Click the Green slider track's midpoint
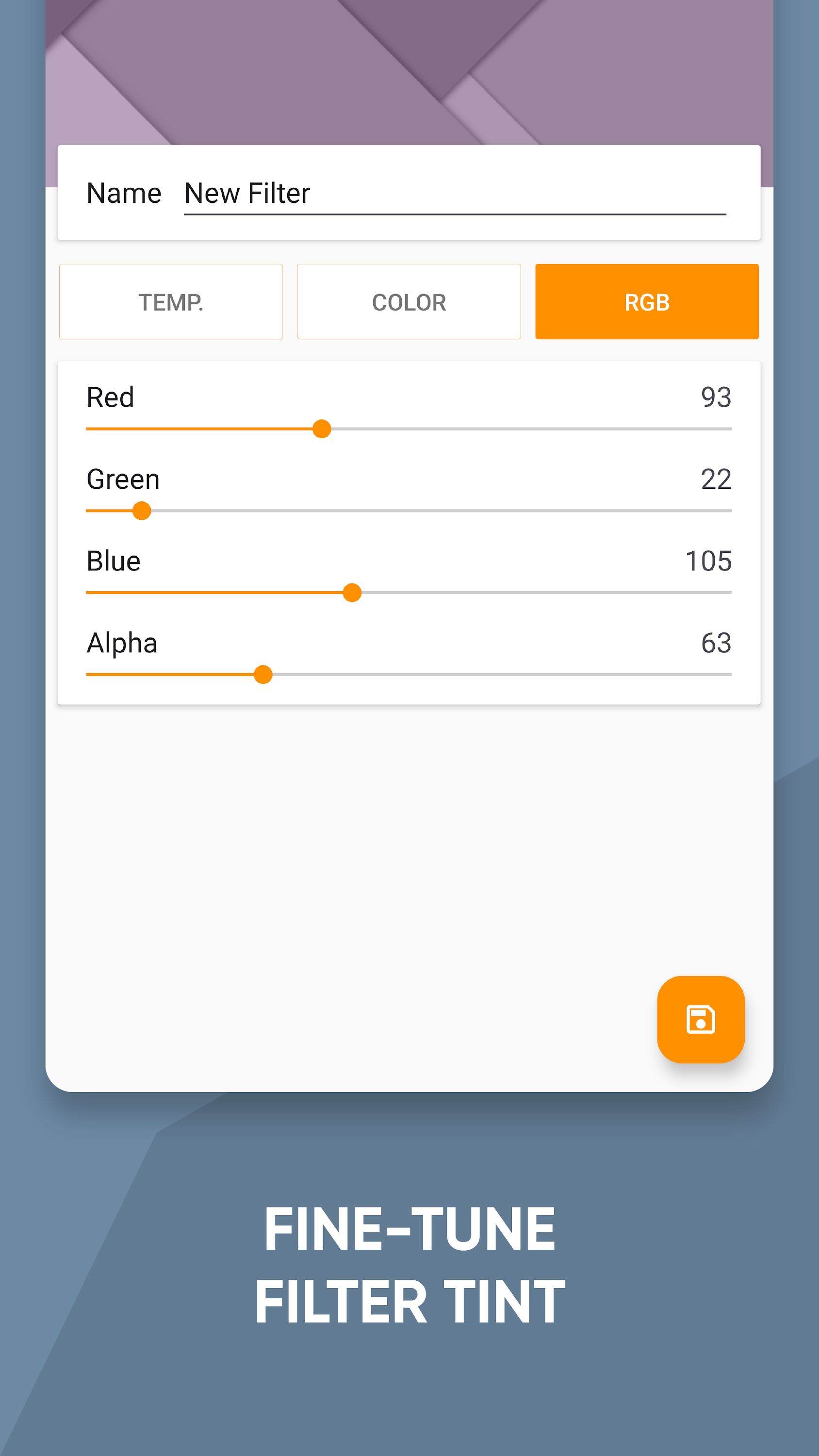This screenshot has width=819, height=1456. click(x=409, y=511)
